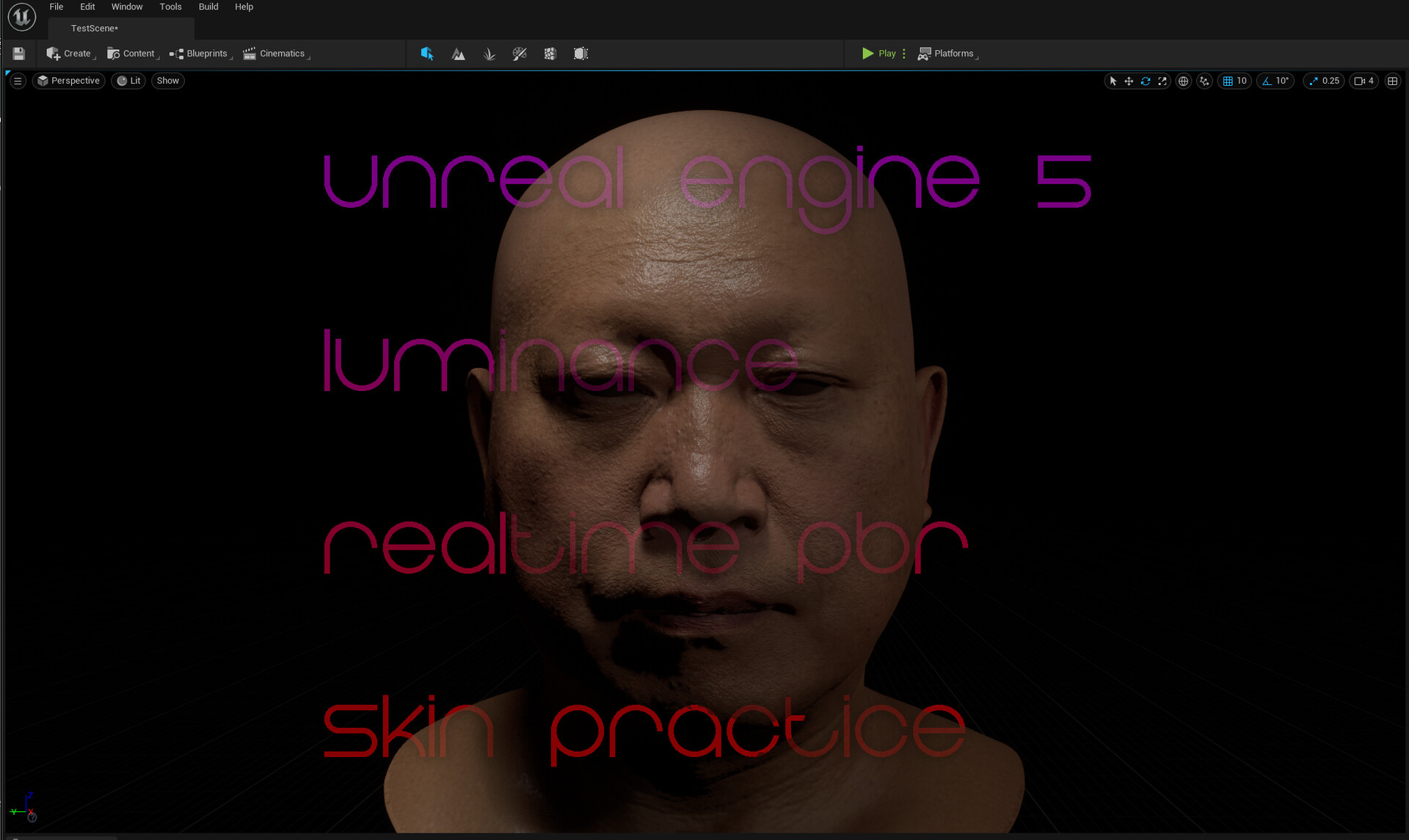Select the Brush Editing mode icon
The image size is (1409, 840).
pyautogui.click(x=580, y=54)
